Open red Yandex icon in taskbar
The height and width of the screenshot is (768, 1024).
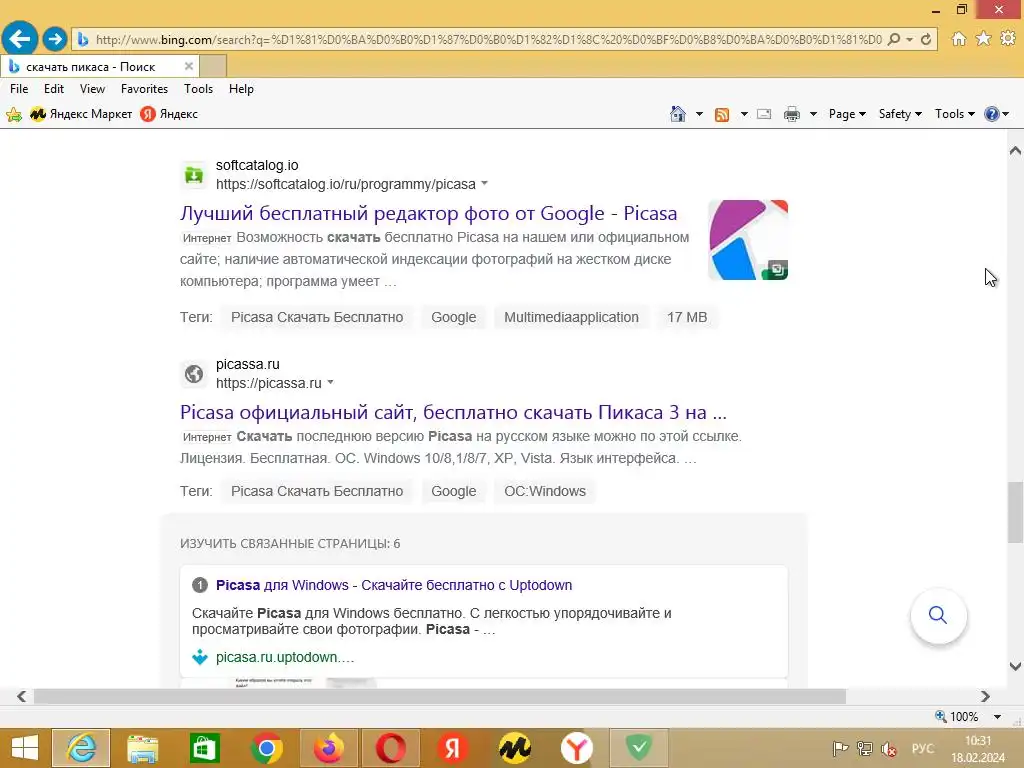click(x=453, y=748)
